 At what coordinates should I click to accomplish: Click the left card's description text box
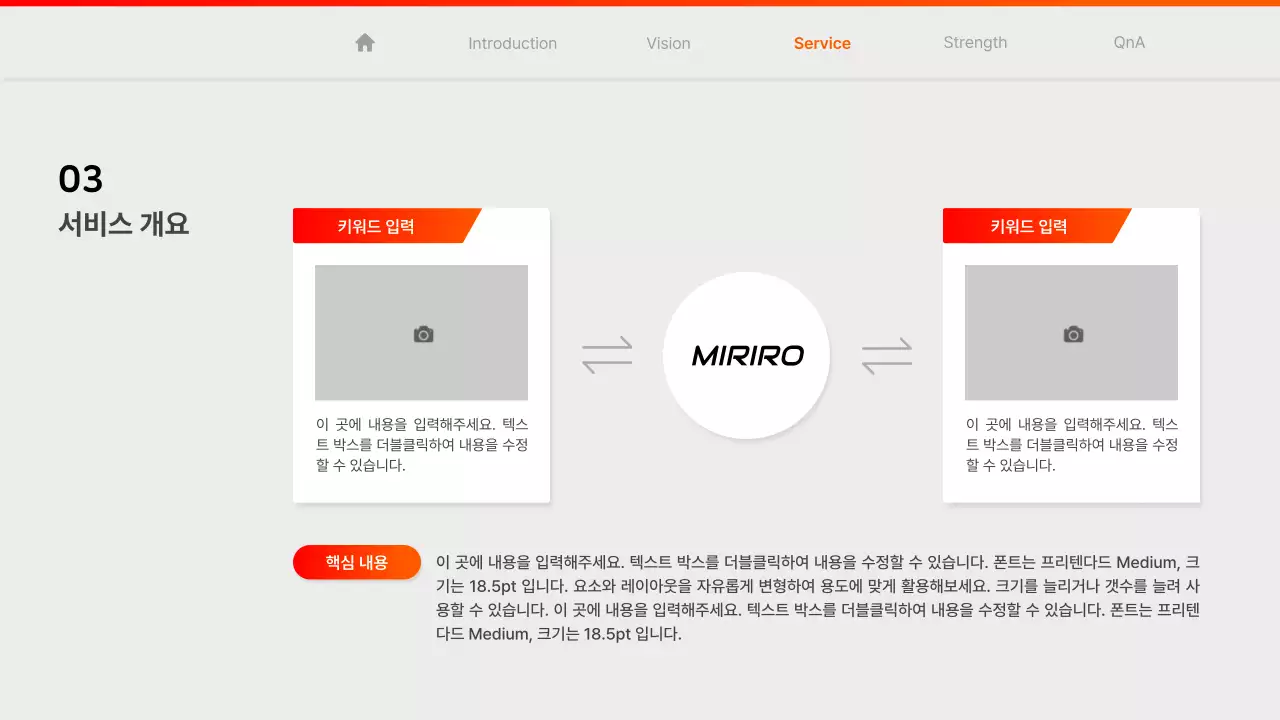tap(421, 444)
